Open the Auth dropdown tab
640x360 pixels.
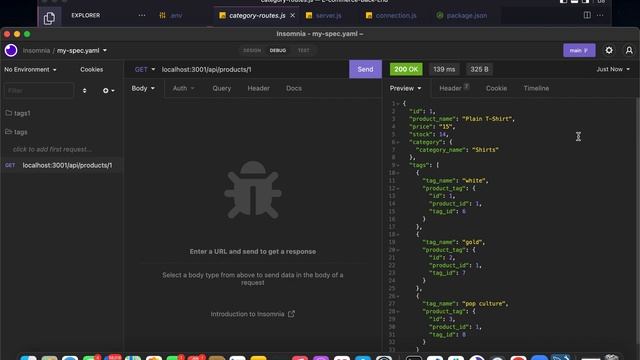pyautogui.click(x=183, y=88)
